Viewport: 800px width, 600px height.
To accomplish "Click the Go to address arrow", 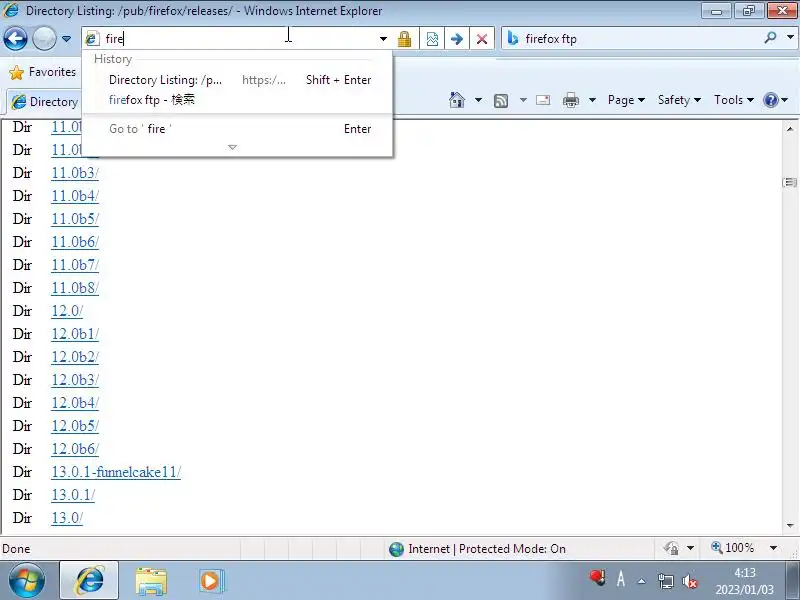I will [457, 39].
